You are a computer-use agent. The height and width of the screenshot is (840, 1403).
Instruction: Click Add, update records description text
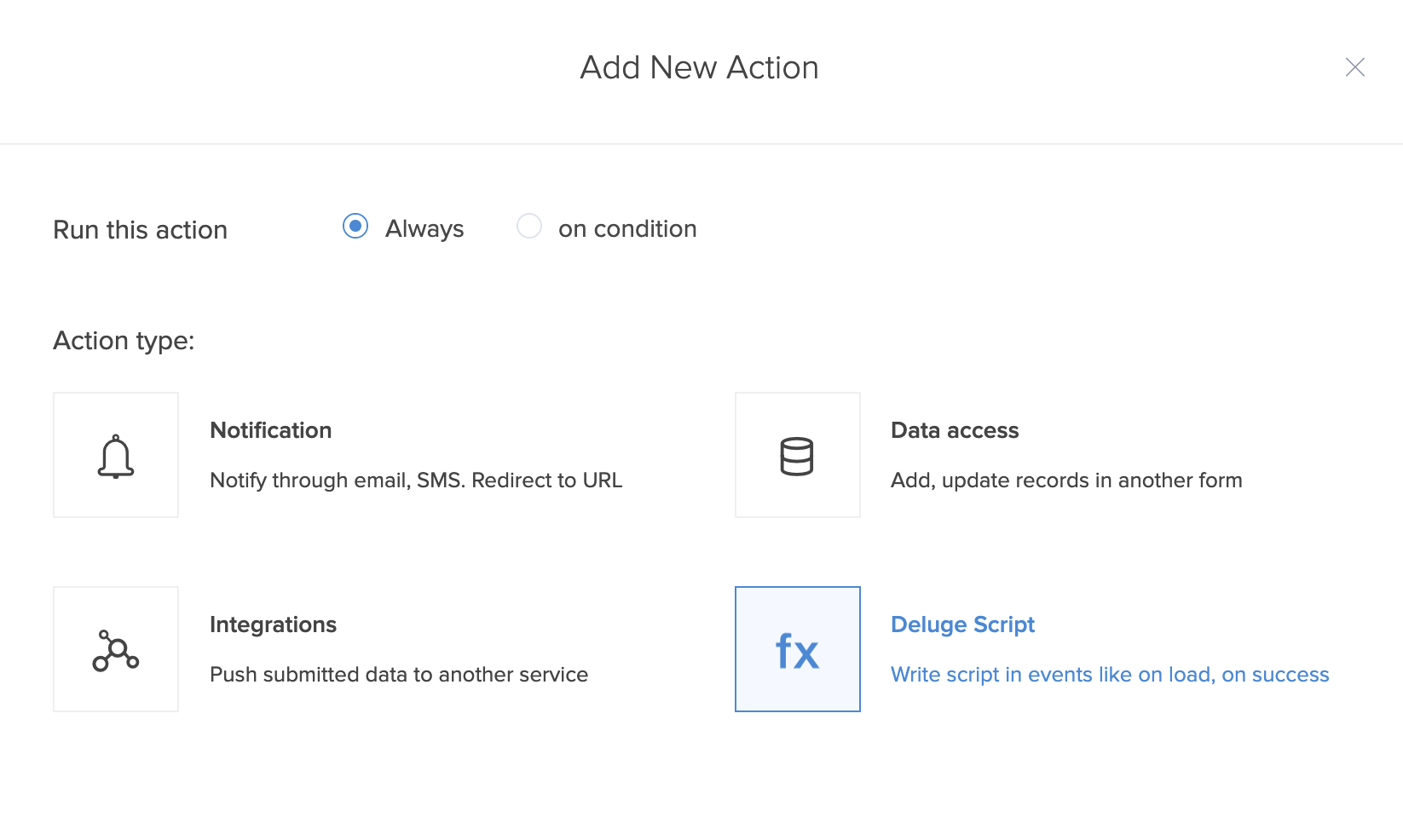click(x=1066, y=480)
